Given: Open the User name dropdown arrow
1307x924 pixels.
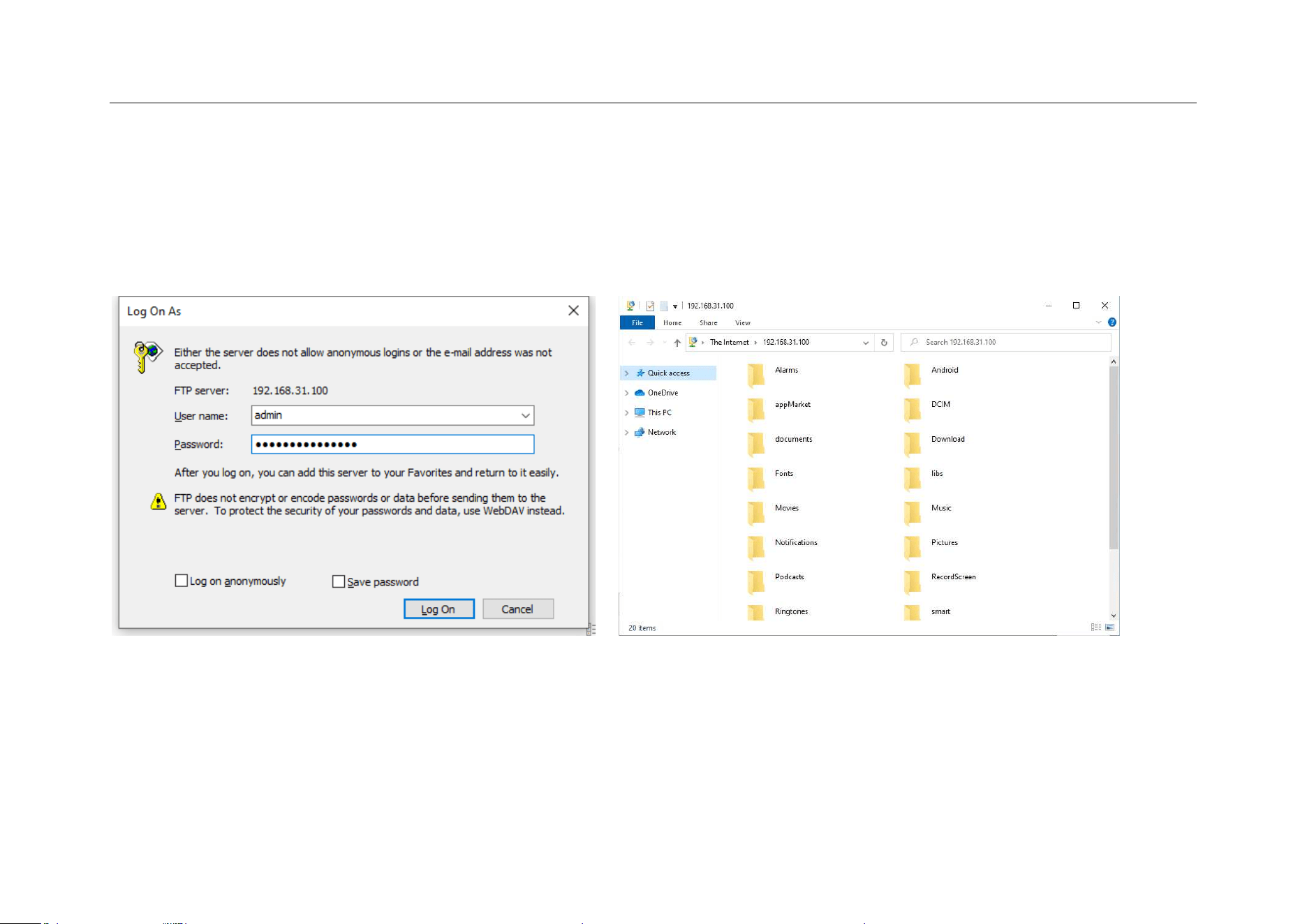Looking at the screenshot, I should pyautogui.click(x=525, y=416).
